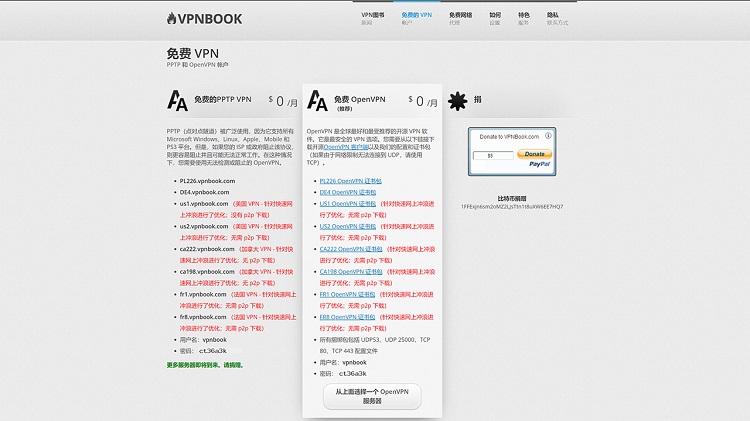The width and height of the screenshot is (750, 421).
Task: Click the 比特币捐赠 heading
Action: coord(512,199)
